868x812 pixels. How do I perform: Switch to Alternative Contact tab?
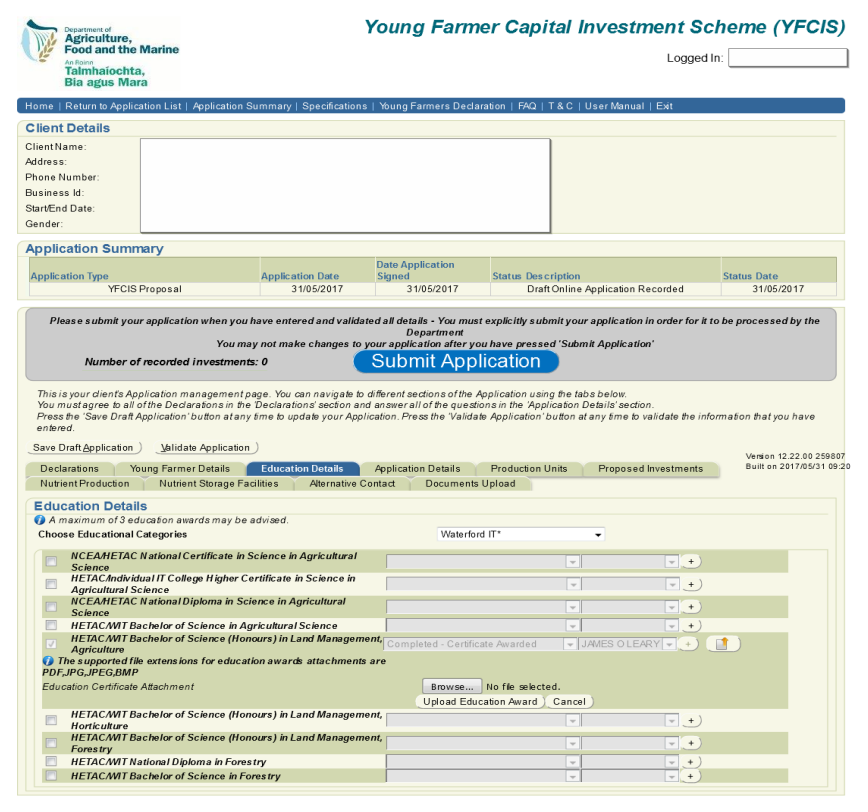coord(352,484)
